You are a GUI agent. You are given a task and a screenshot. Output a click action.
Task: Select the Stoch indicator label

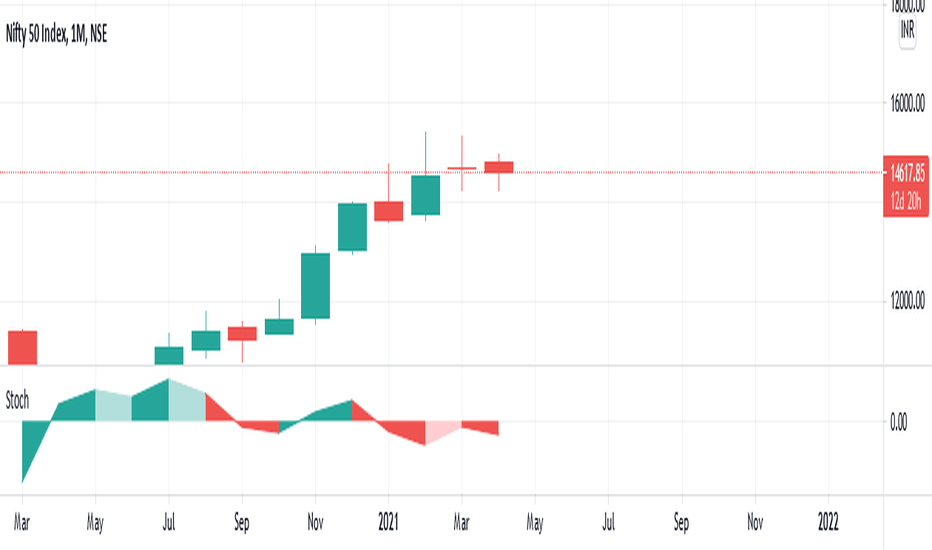tap(17, 400)
